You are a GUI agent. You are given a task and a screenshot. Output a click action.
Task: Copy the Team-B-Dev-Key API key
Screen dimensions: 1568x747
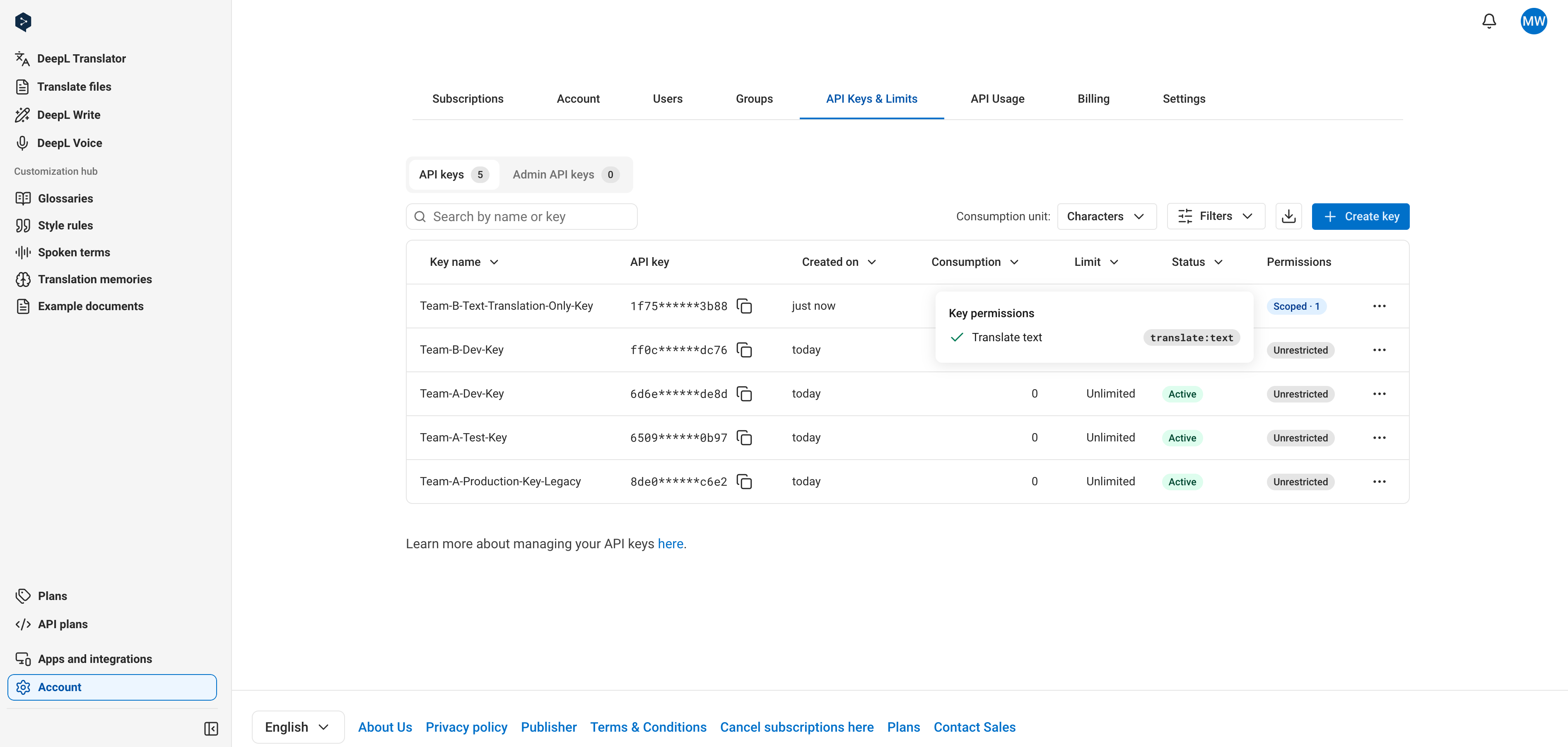pos(744,350)
